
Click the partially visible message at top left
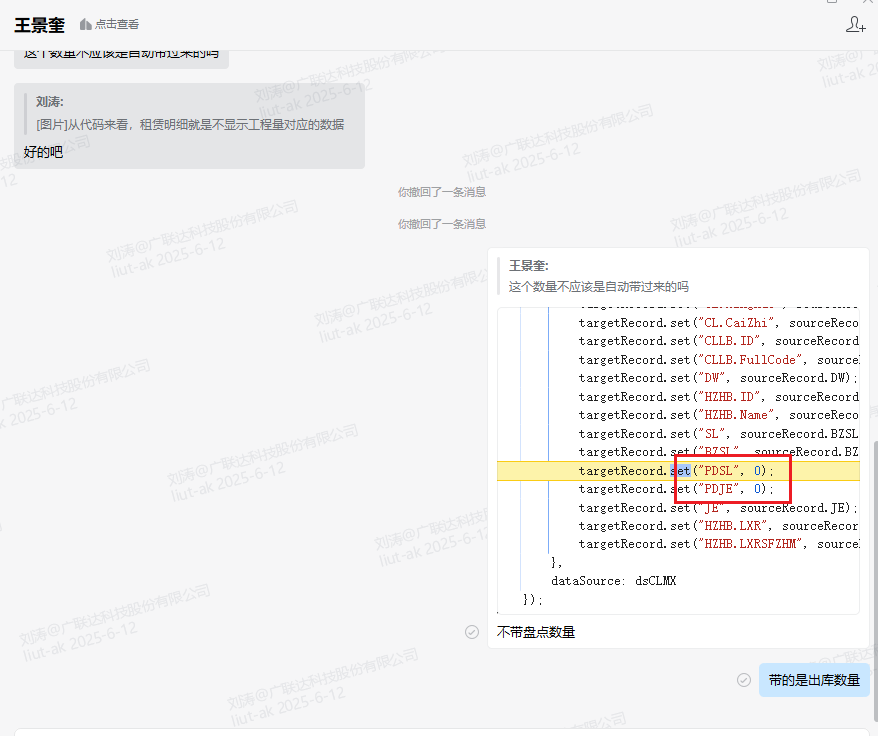coord(121,55)
